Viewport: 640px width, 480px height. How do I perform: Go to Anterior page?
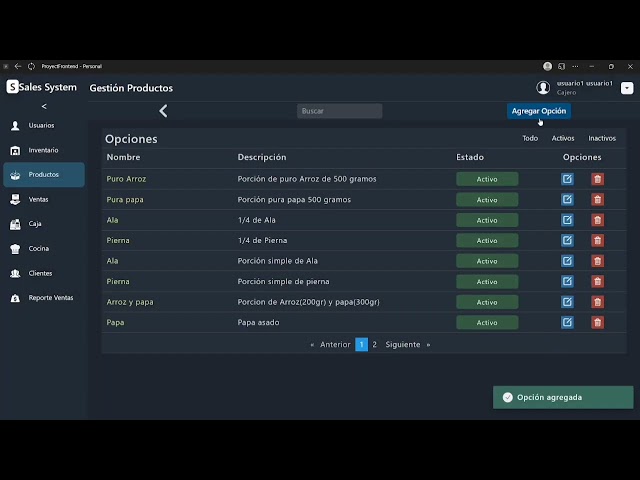(335, 344)
